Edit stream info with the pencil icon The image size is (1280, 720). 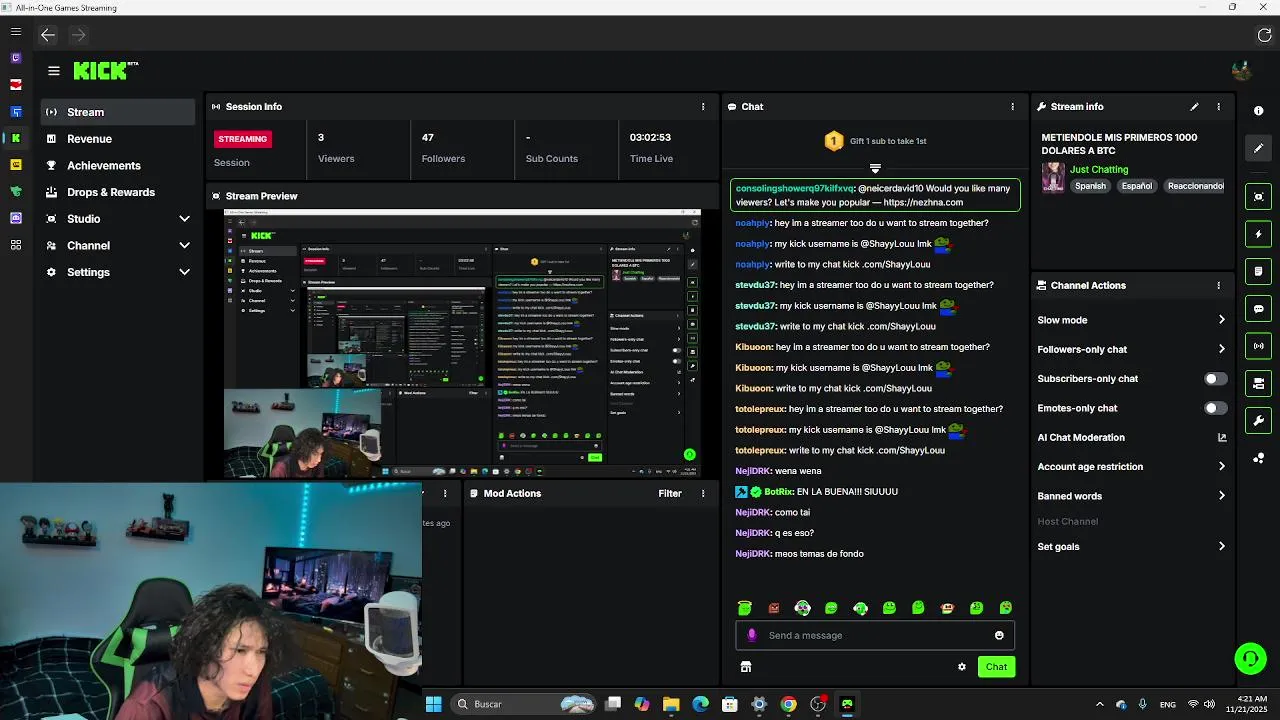[x=1194, y=107]
